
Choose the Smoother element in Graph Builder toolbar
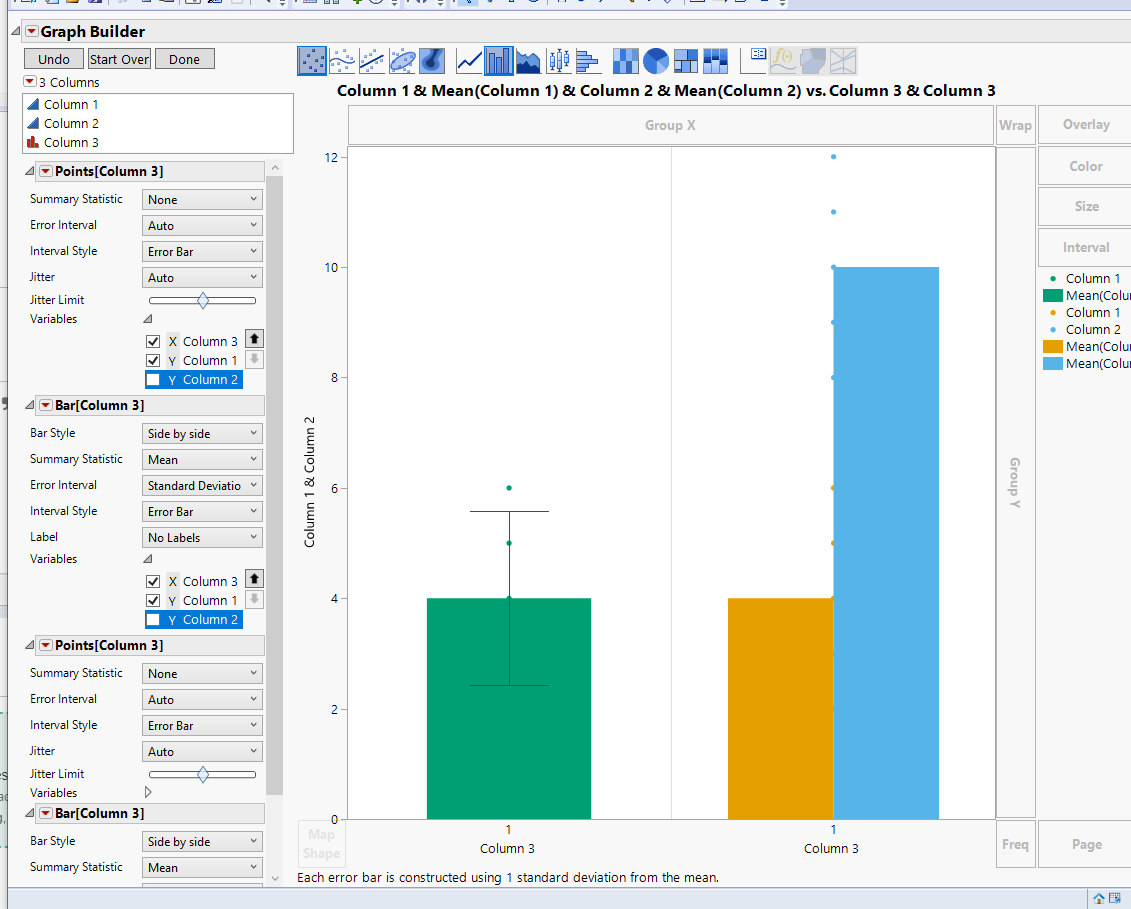tap(341, 60)
